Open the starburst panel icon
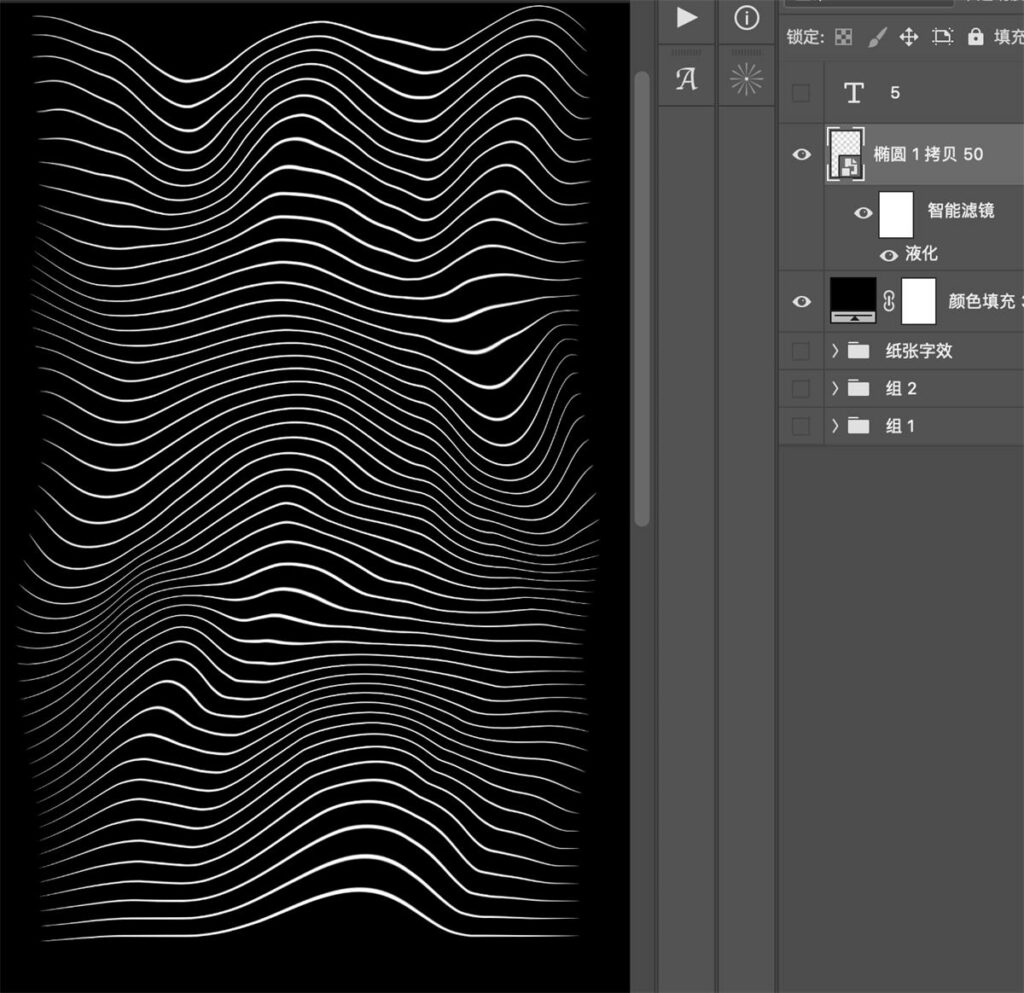Image resolution: width=1024 pixels, height=993 pixels. (746, 80)
